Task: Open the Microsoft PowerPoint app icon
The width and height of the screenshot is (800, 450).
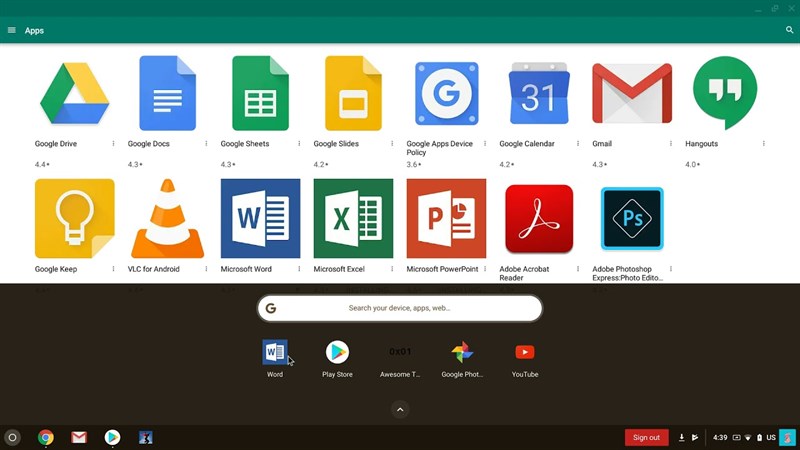Action: [x=446, y=218]
